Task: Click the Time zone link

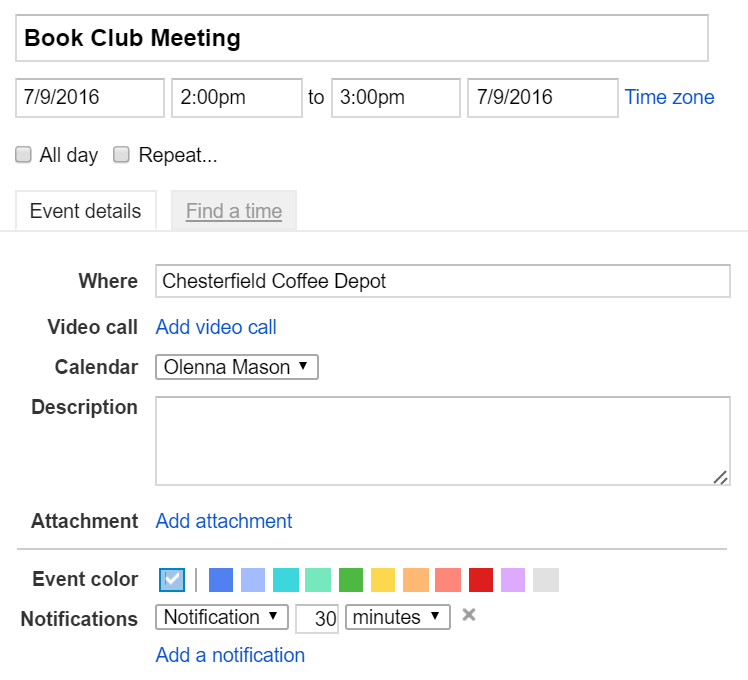Action: 669,97
